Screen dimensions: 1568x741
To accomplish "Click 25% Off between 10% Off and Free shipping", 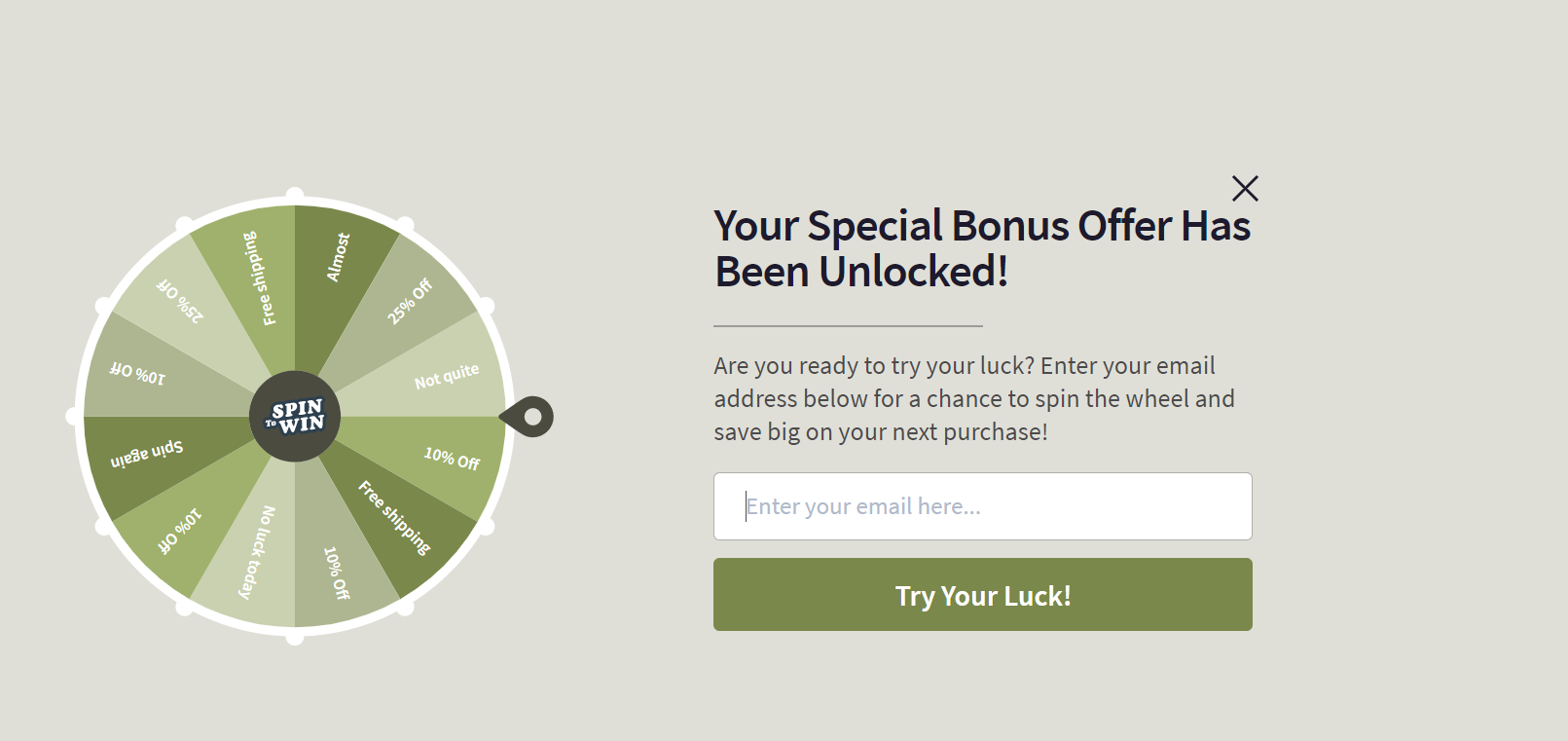I will (180, 300).
